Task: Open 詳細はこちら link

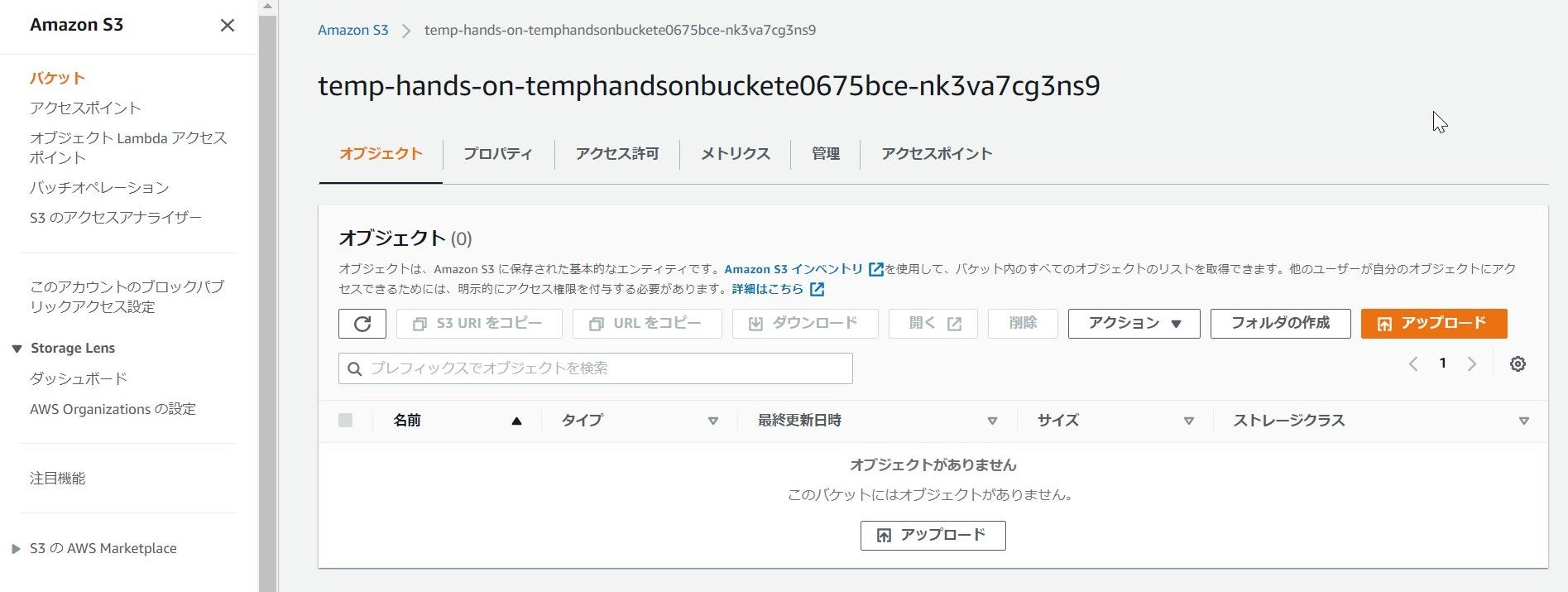Action: pyautogui.click(x=768, y=289)
